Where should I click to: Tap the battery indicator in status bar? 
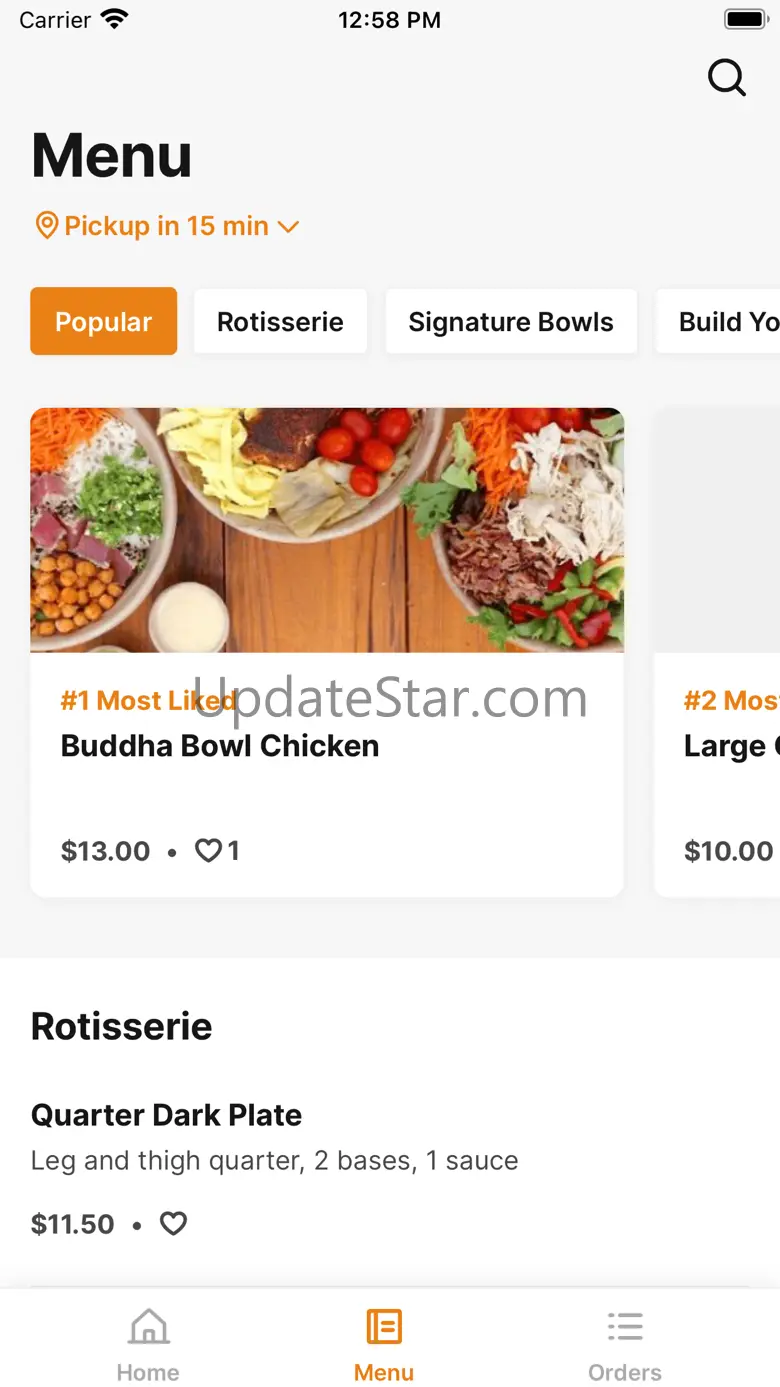click(x=745, y=19)
